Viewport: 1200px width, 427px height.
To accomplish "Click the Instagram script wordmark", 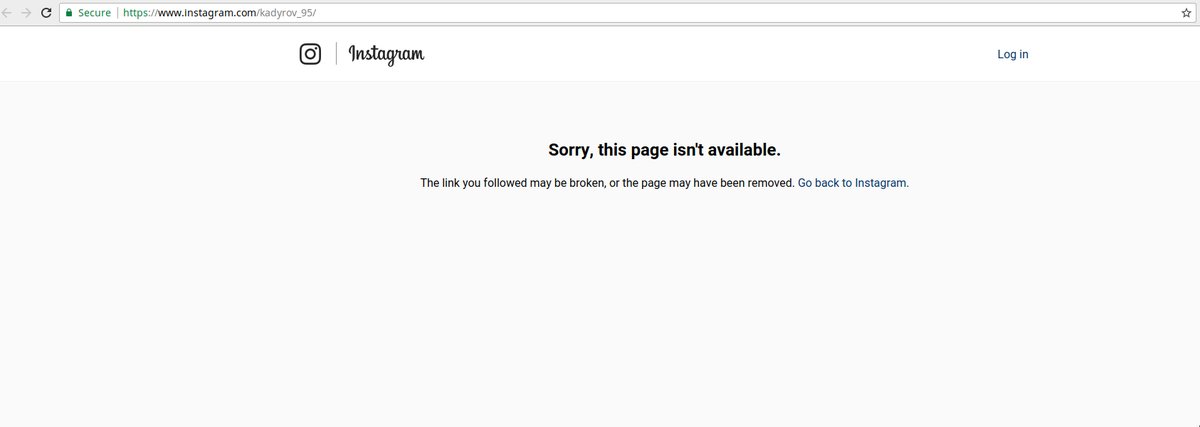I will (387, 54).
